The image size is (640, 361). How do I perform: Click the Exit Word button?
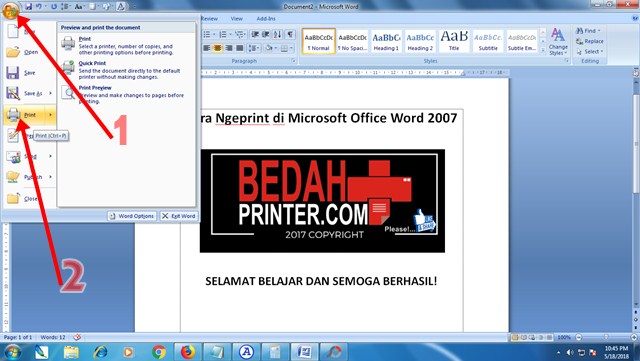click(179, 216)
